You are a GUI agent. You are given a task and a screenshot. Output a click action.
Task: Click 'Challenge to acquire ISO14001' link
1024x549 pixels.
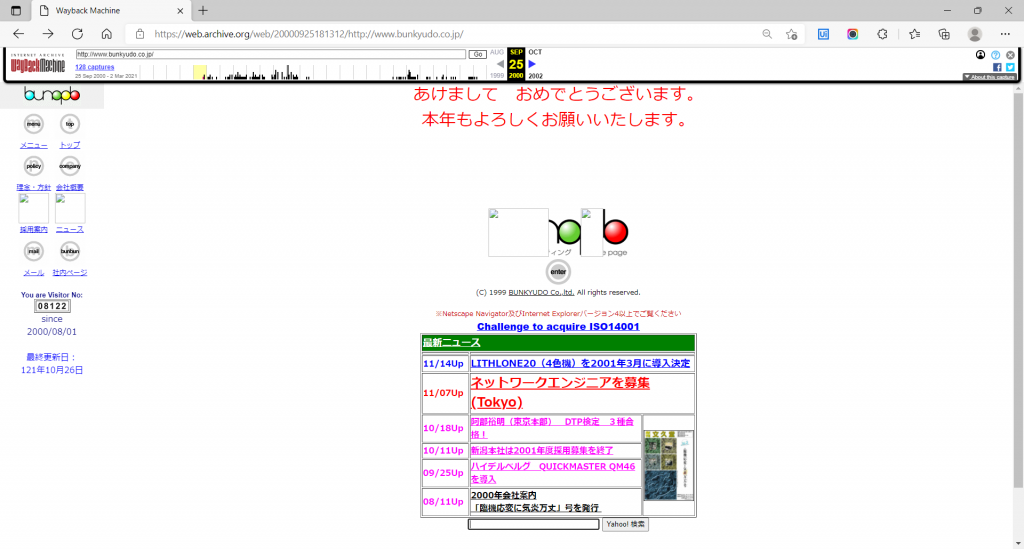(558, 327)
